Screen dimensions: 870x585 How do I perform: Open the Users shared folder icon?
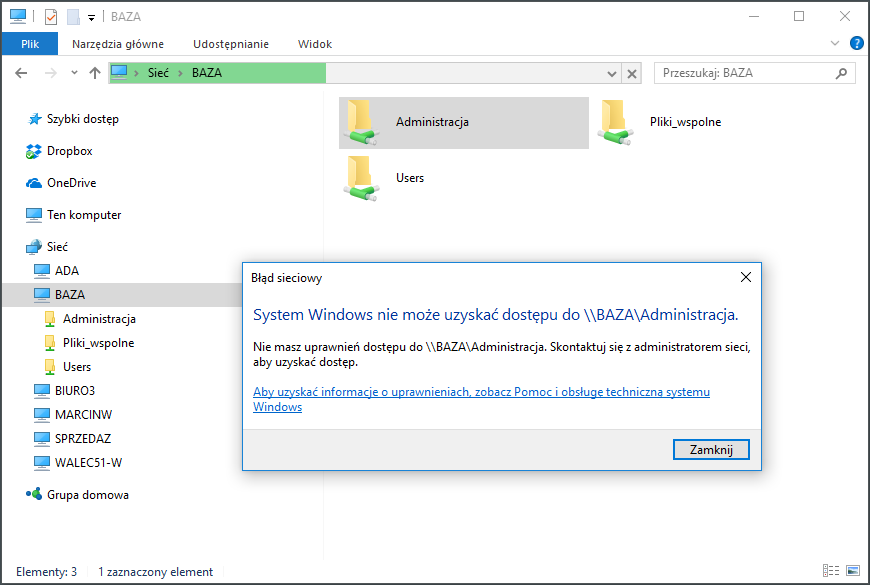tap(360, 178)
